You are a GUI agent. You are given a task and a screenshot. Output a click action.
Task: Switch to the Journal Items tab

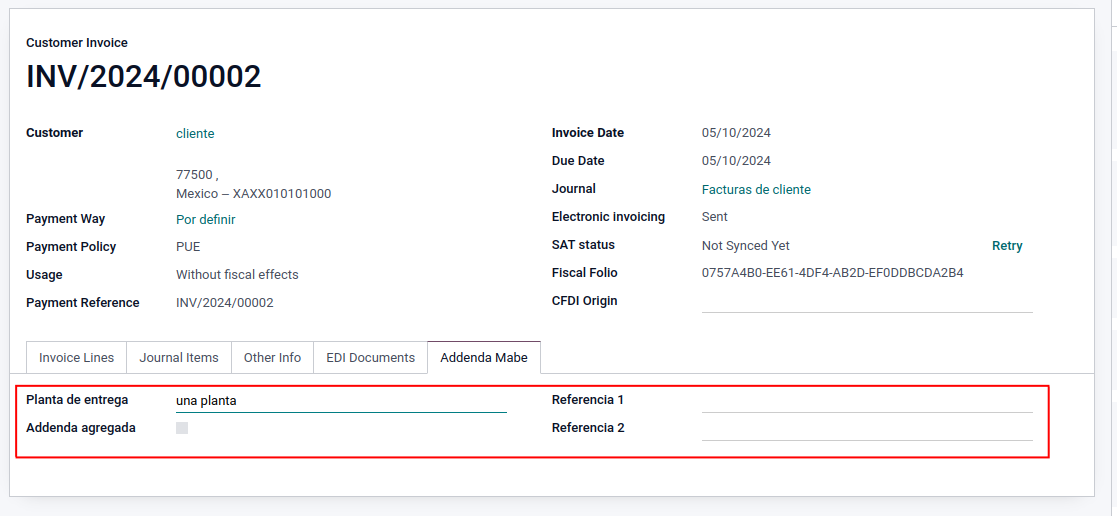(179, 357)
